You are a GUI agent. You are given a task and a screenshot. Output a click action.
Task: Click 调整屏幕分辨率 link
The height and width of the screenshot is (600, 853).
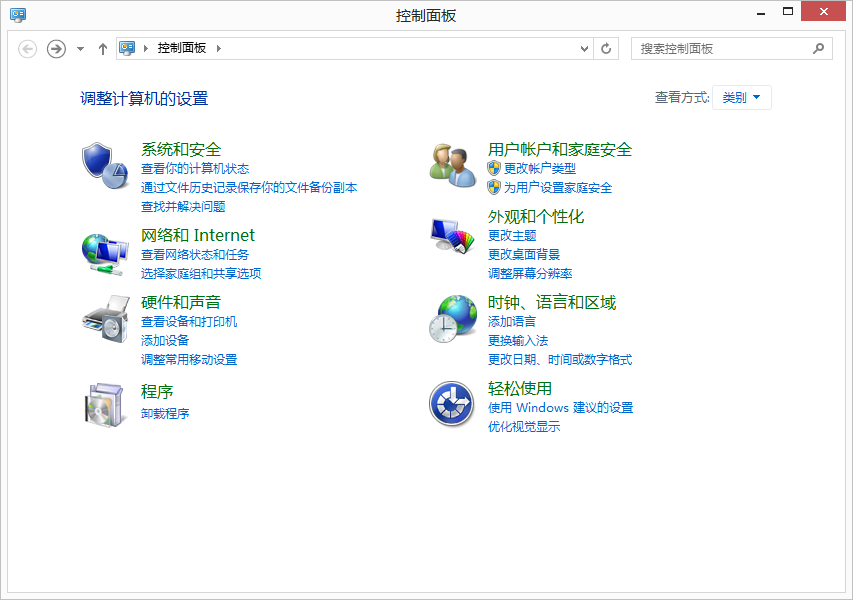[530, 274]
